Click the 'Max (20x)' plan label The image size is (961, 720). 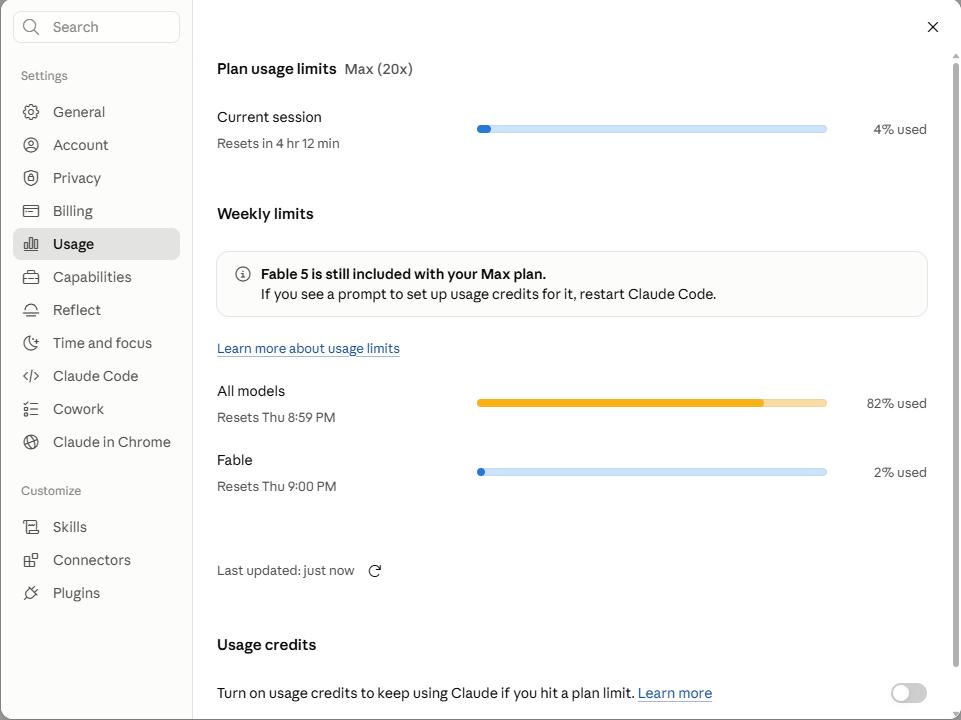point(378,69)
